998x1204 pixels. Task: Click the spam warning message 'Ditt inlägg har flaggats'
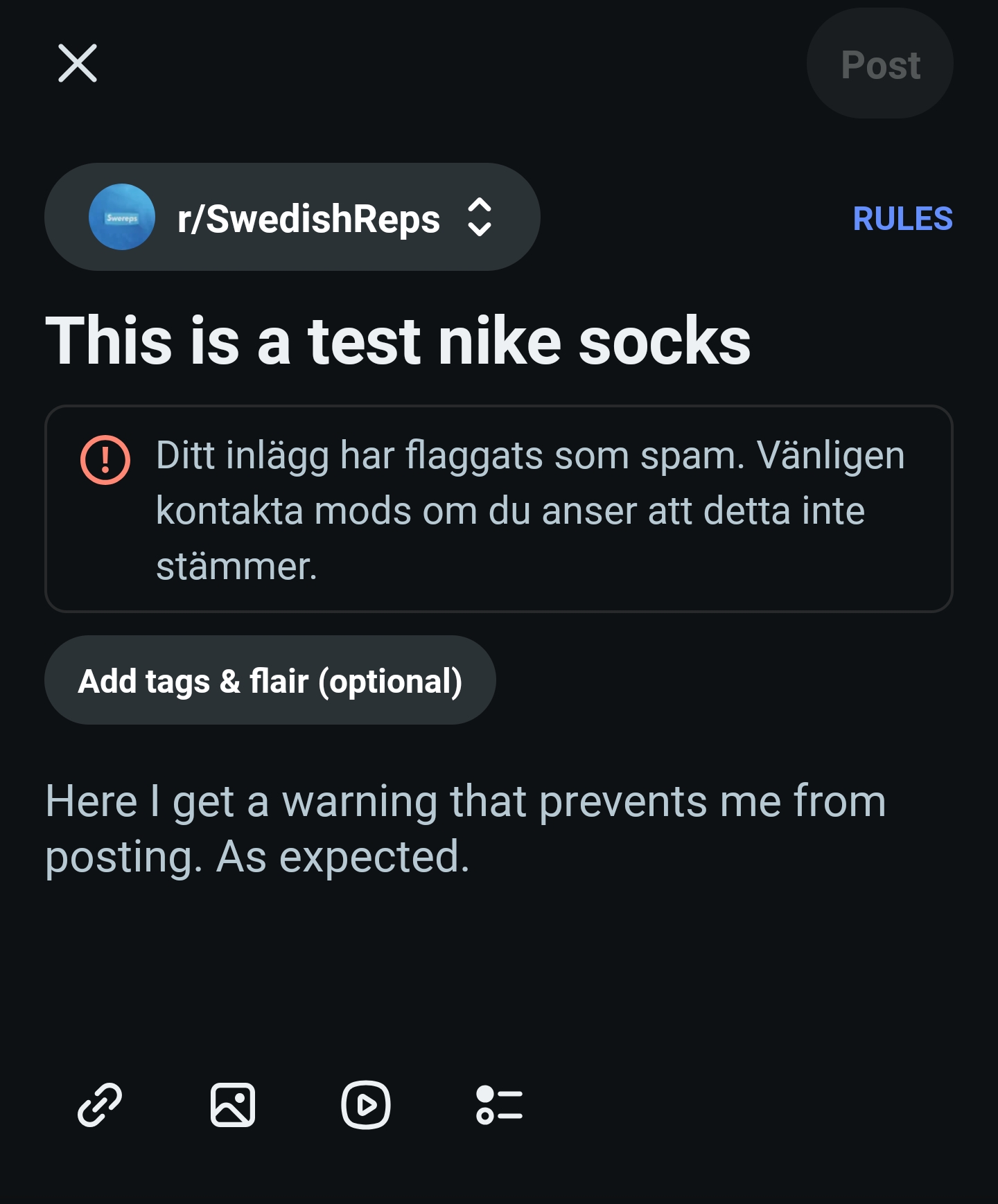click(x=529, y=456)
